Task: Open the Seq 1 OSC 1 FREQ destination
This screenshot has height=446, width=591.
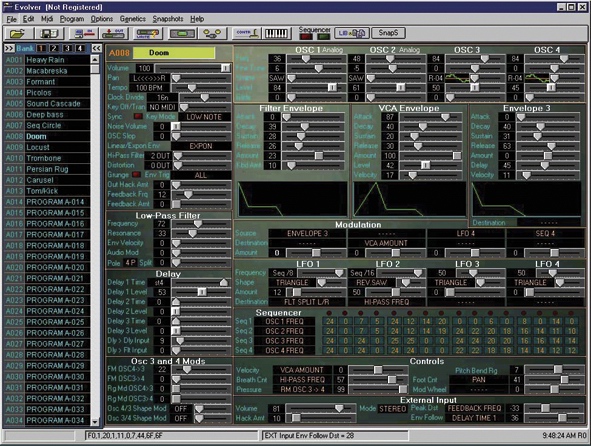Action: coord(285,321)
